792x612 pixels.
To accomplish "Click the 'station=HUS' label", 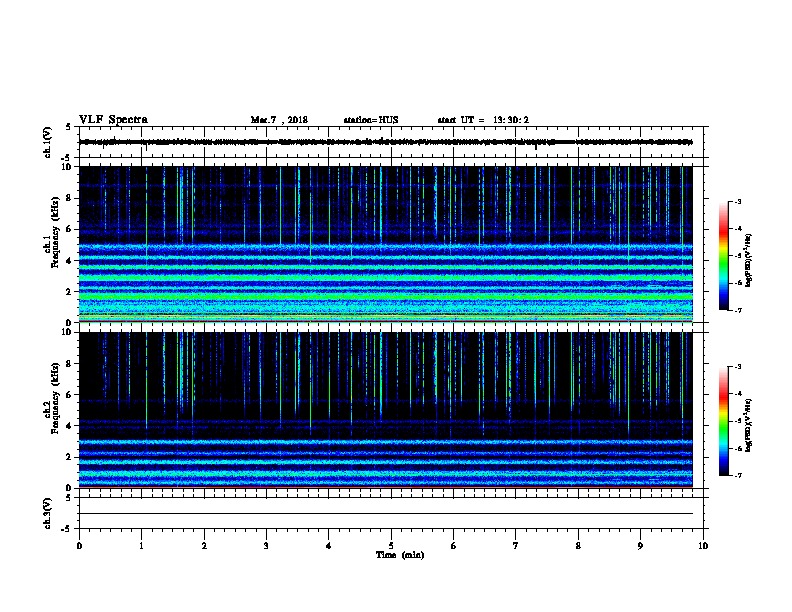I will point(371,120).
